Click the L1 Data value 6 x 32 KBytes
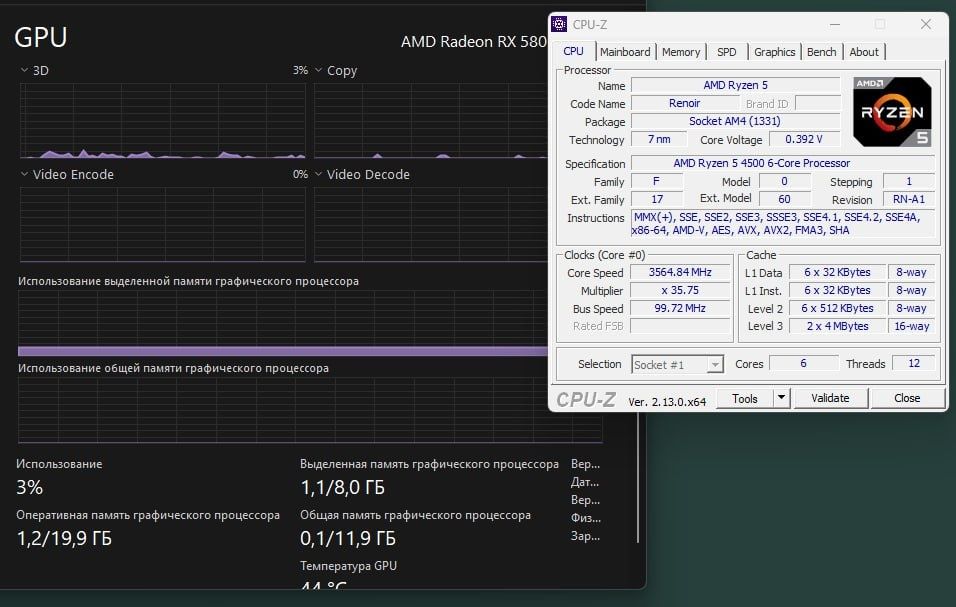The image size is (956, 607). [x=837, y=272]
